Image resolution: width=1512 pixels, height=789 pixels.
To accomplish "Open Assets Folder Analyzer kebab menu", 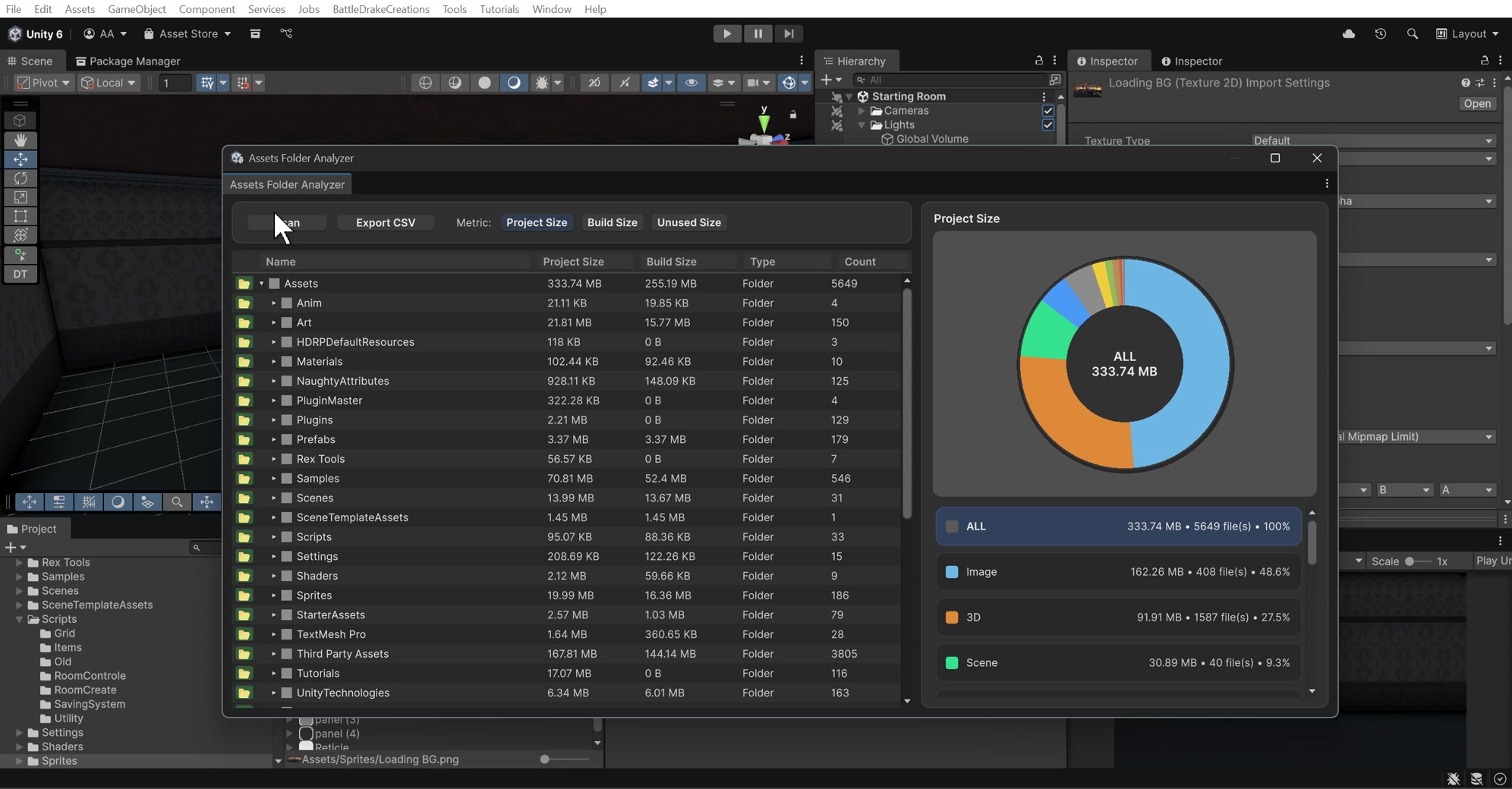I will point(1327,184).
